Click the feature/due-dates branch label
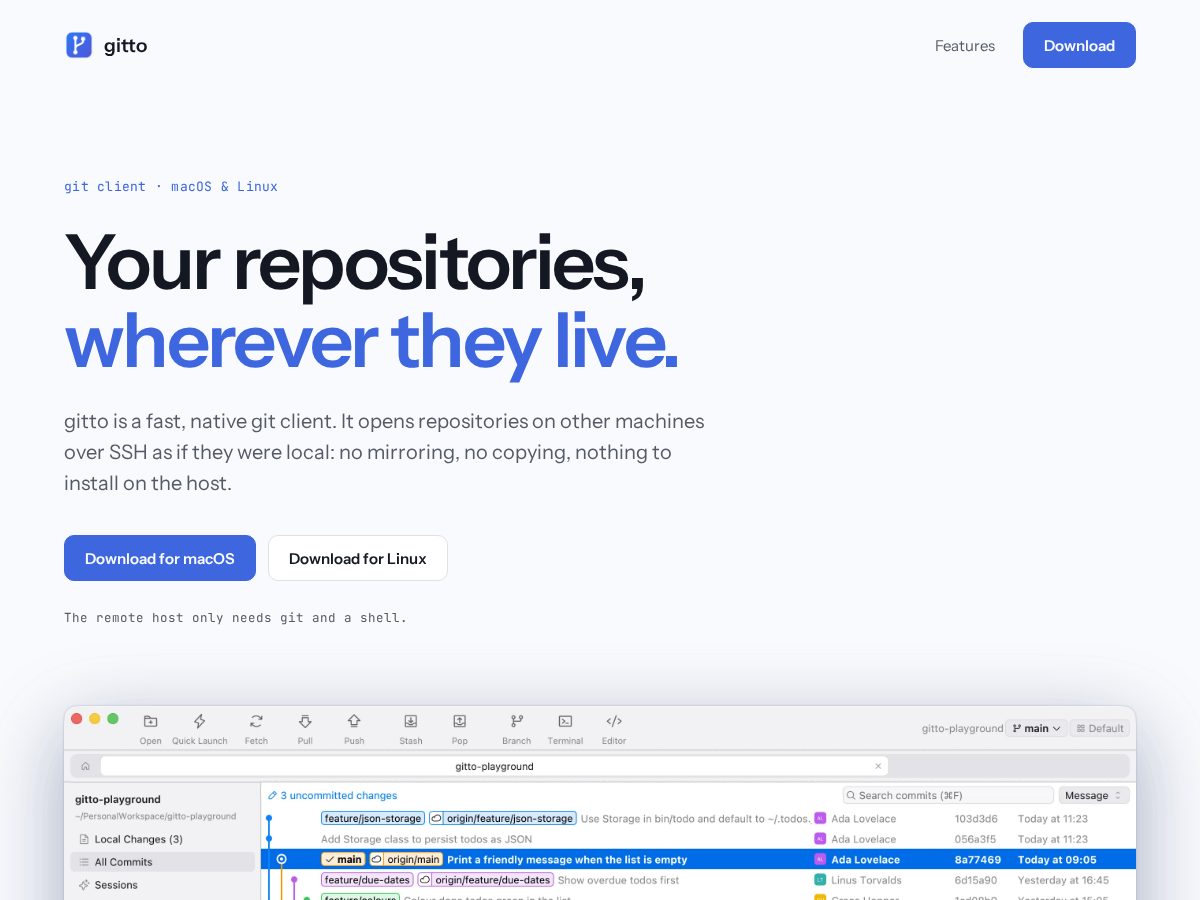Screen dimensions: 1200x900 tap(367, 880)
